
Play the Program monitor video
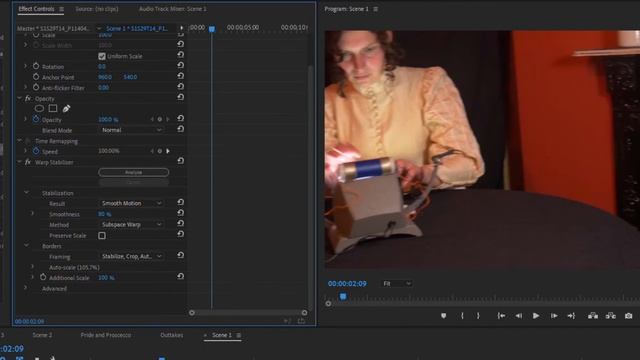click(536, 316)
